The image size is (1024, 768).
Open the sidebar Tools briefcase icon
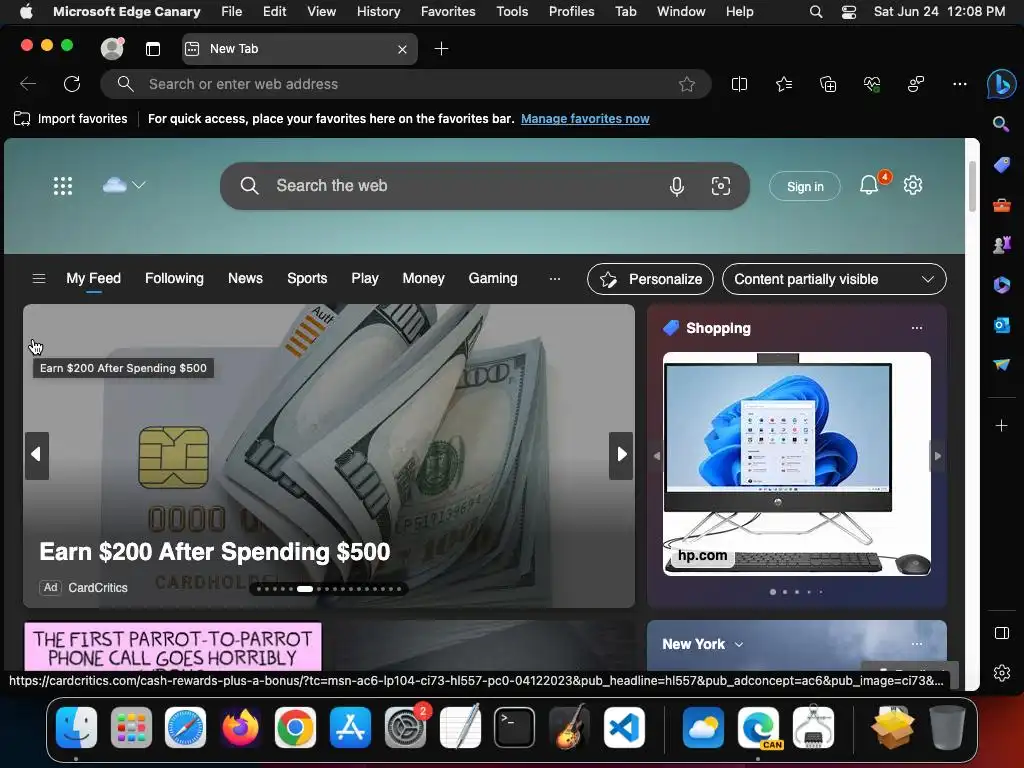1001,205
